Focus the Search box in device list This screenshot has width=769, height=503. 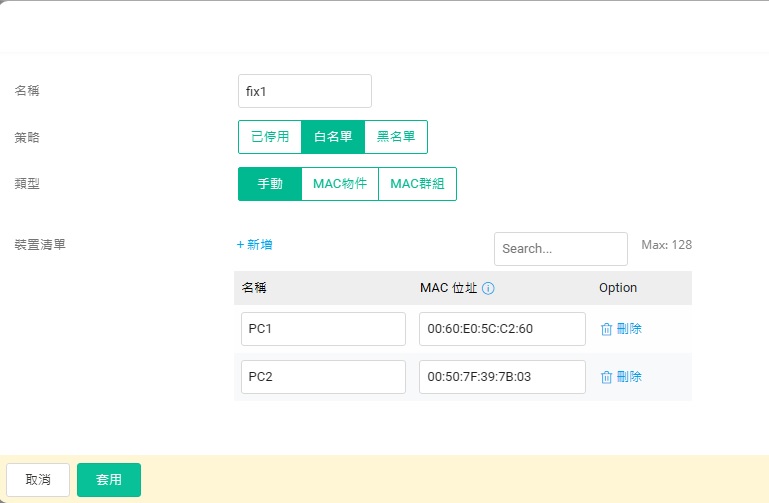560,249
